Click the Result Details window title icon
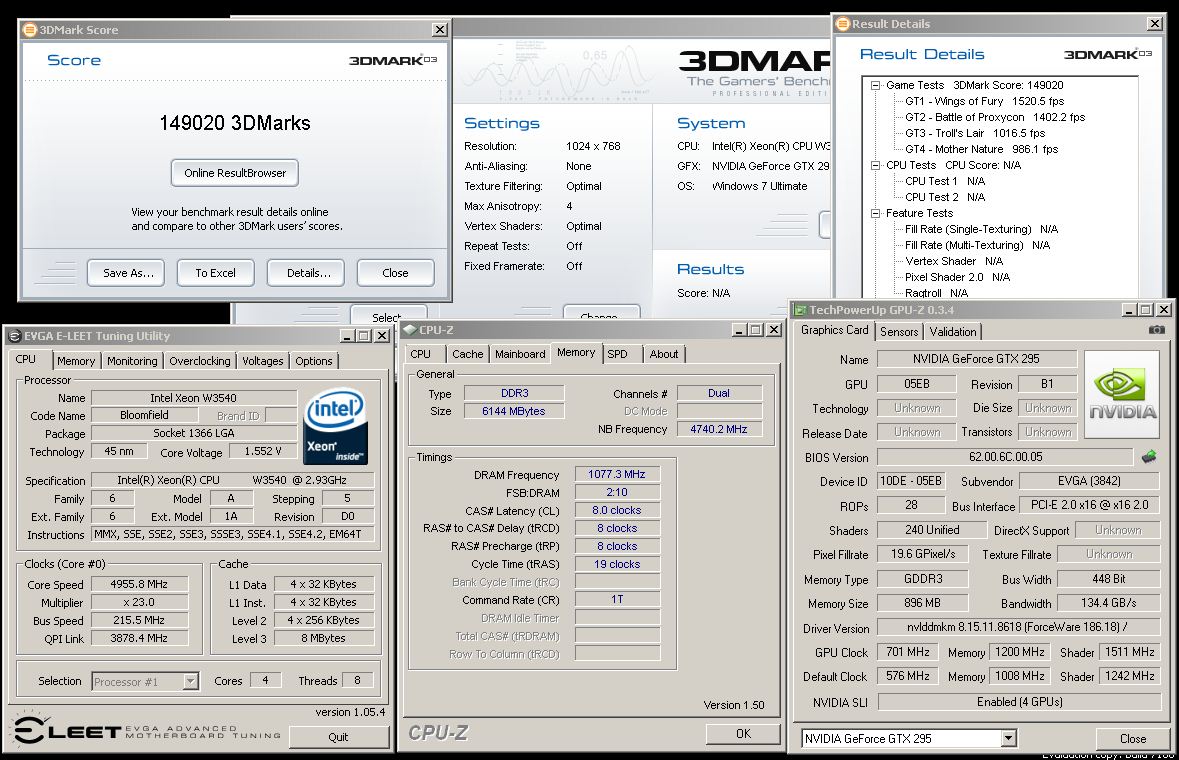The image size is (1179, 760). tap(844, 24)
